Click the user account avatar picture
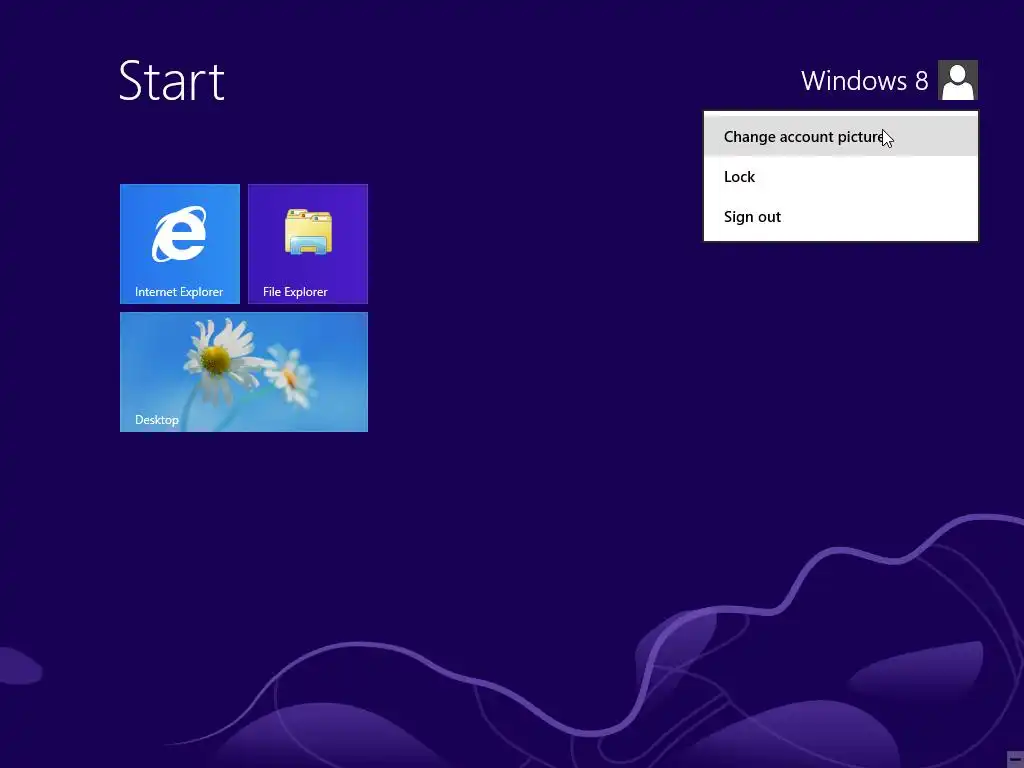This screenshot has height=768, width=1024. pos(957,80)
